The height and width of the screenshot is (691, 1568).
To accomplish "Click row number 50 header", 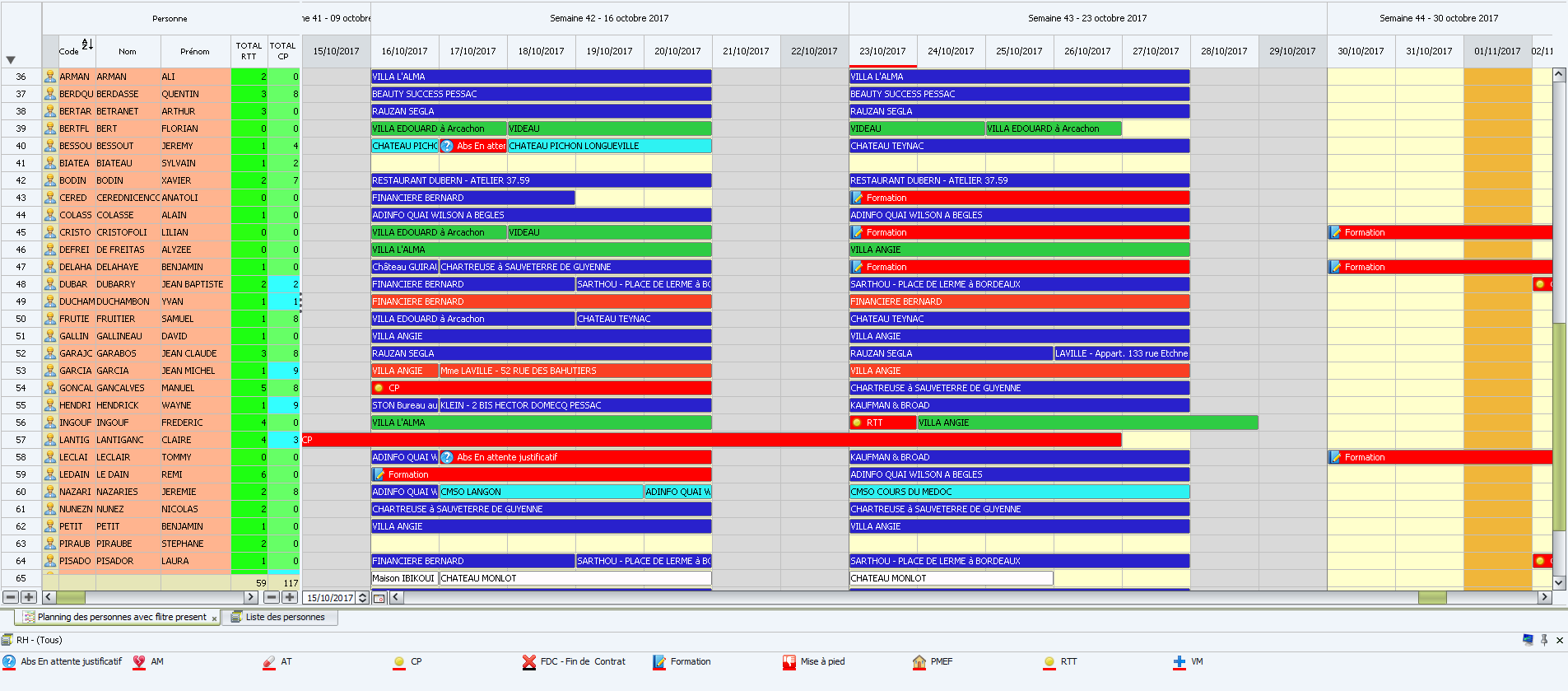I will [x=21, y=319].
